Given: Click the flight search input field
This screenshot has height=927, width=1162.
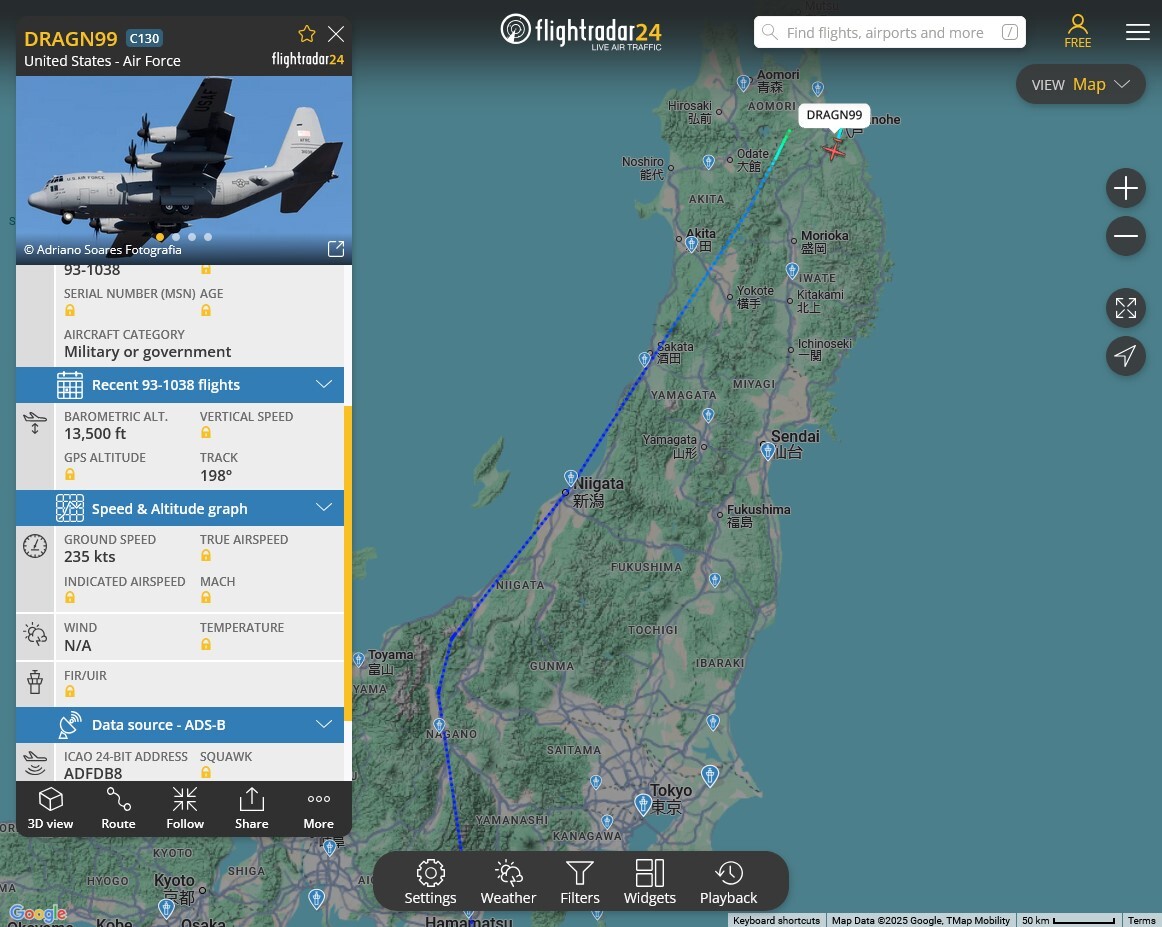Looking at the screenshot, I should coord(889,33).
